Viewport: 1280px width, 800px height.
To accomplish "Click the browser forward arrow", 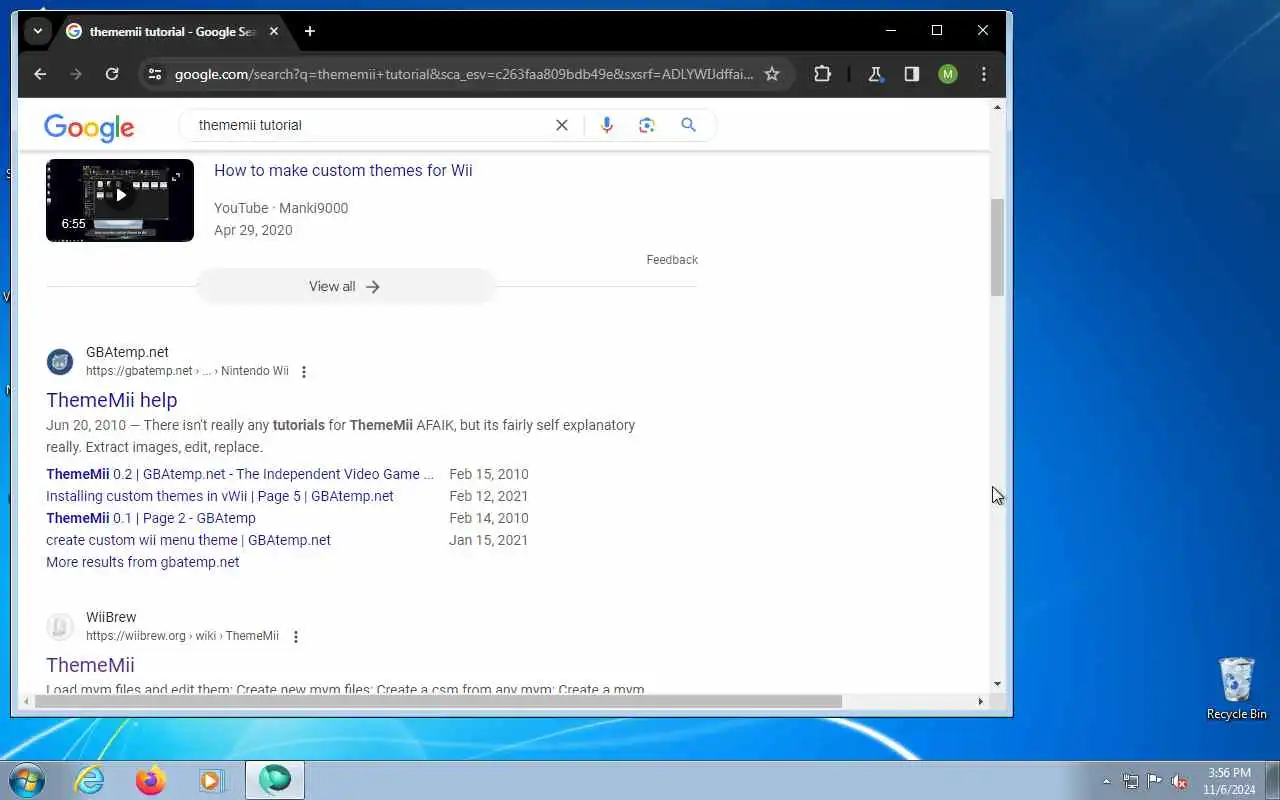I will (76, 74).
